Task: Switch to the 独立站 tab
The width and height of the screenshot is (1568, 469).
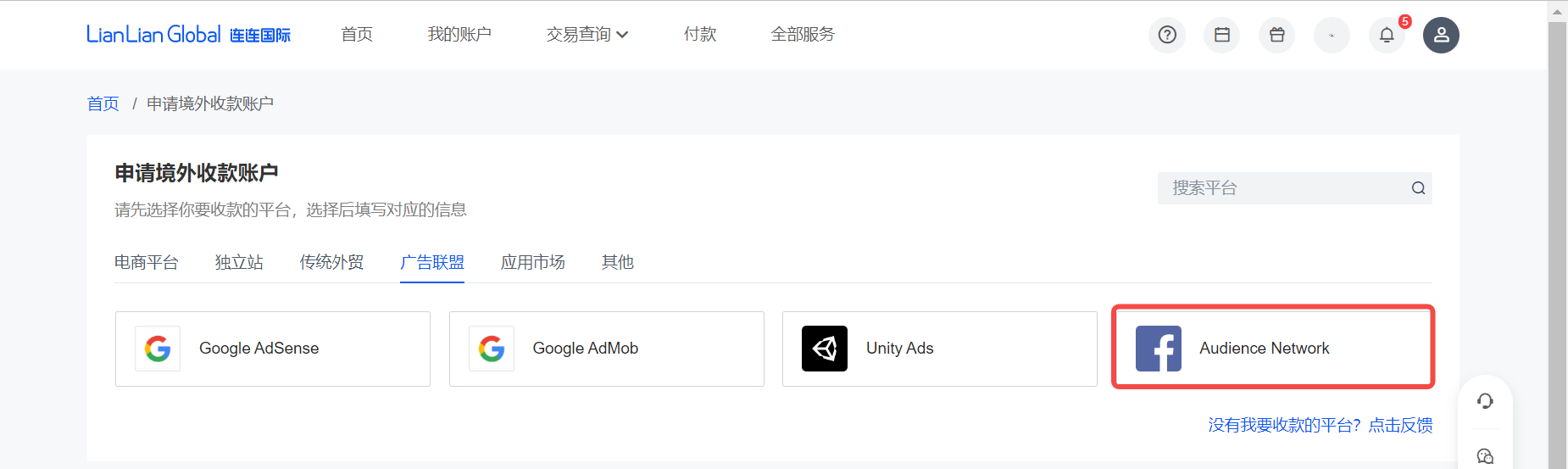Action: coord(239,262)
